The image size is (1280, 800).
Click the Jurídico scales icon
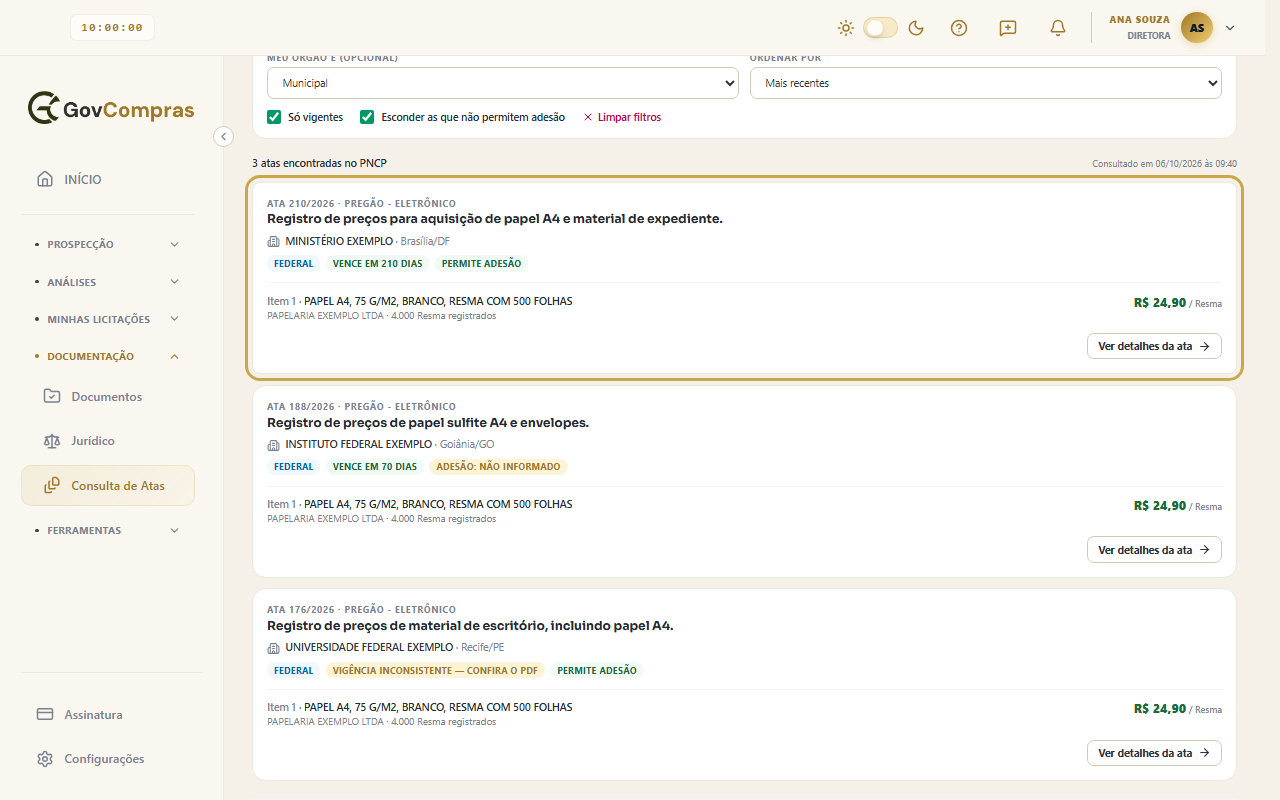pos(52,441)
